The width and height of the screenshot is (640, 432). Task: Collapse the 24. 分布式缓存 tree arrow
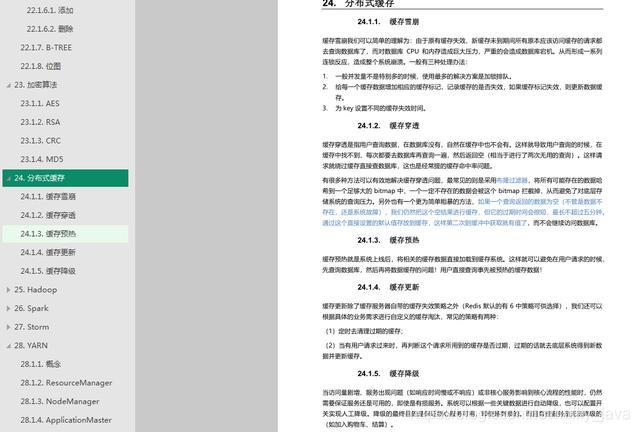[9, 178]
